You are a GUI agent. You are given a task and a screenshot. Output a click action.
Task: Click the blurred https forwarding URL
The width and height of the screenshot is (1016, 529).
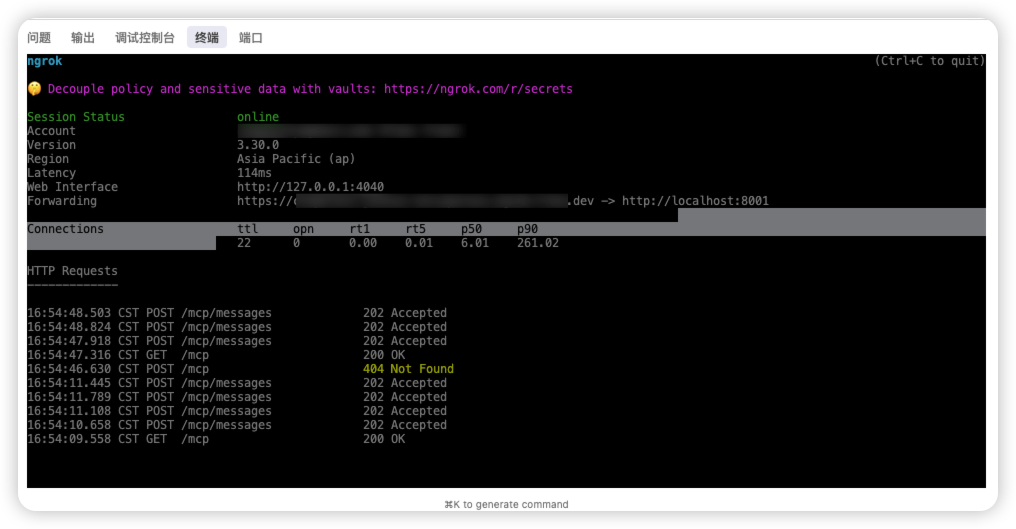point(420,201)
